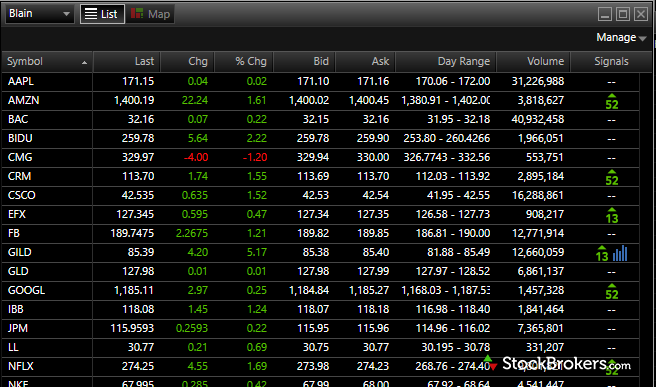The image size is (656, 387).
Task: Open the Blain watchlist dropdown
Action: pos(39,14)
